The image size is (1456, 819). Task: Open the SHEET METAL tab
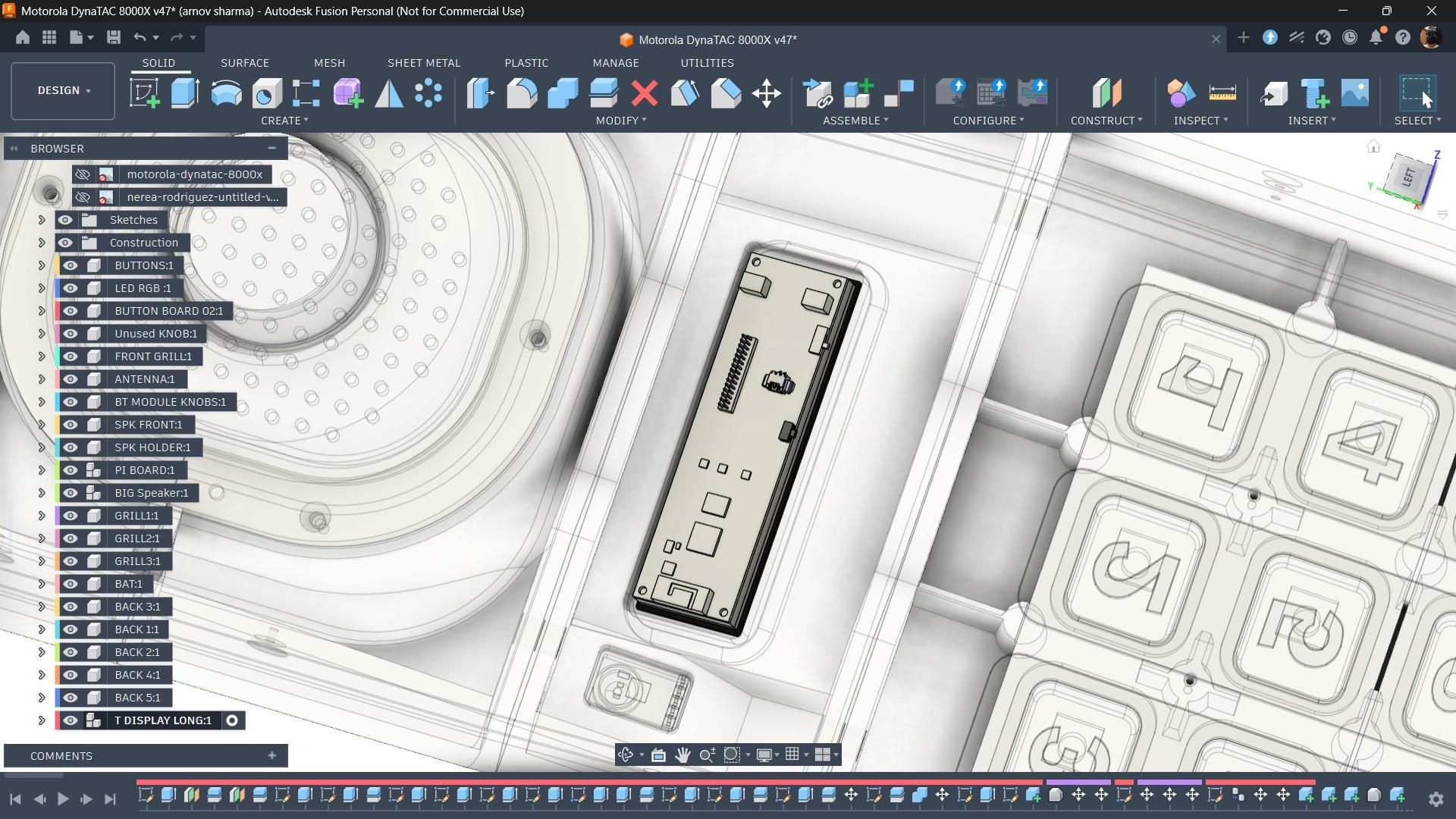424,63
